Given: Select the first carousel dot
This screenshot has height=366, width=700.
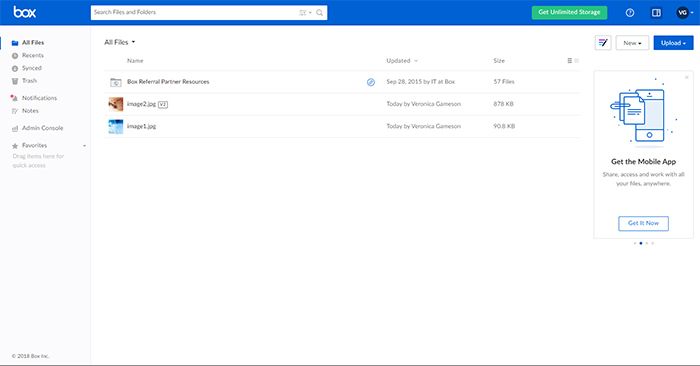Looking at the screenshot, I should click(x=635, y=243).
